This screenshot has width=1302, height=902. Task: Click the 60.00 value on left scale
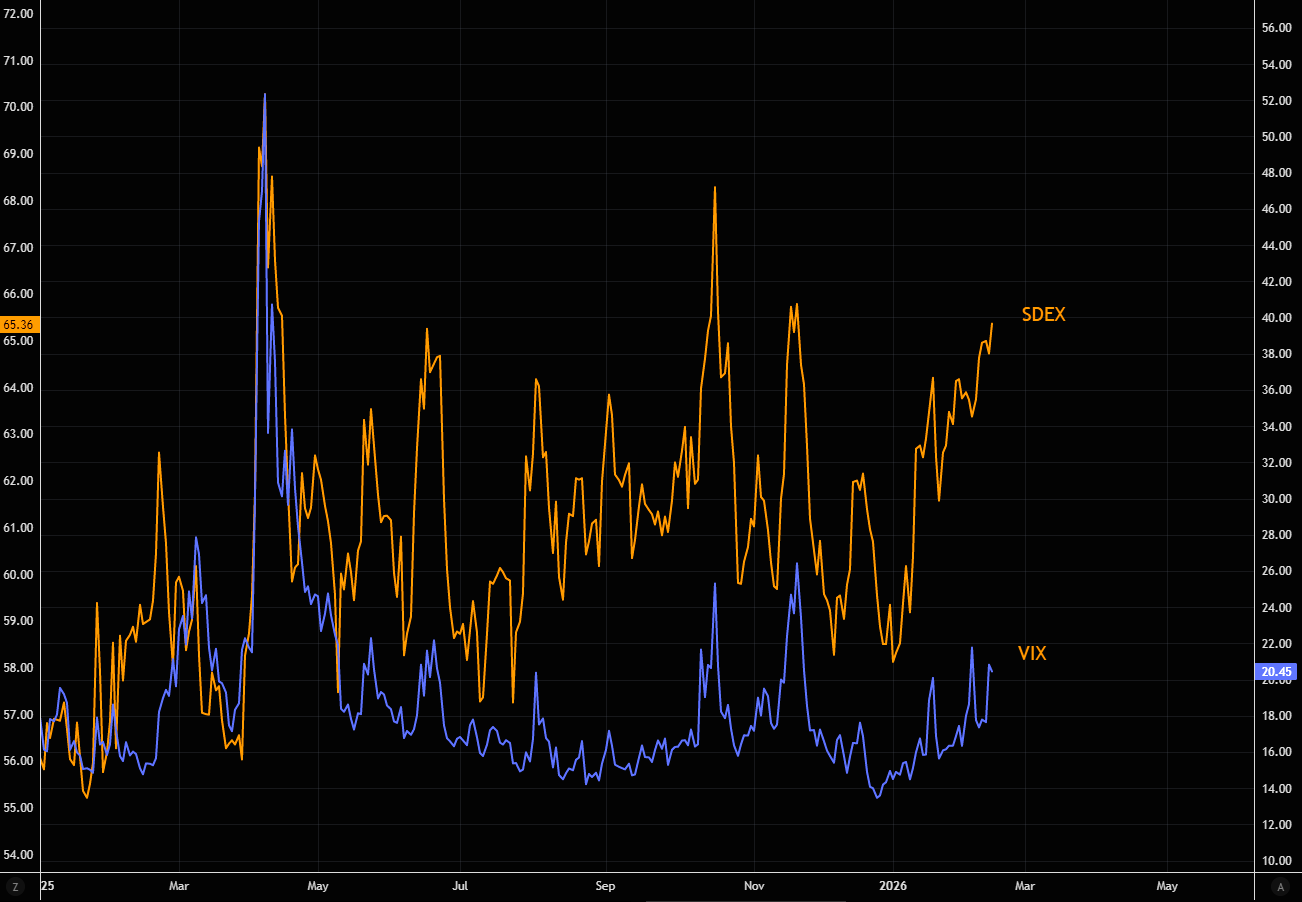(19, 574)
